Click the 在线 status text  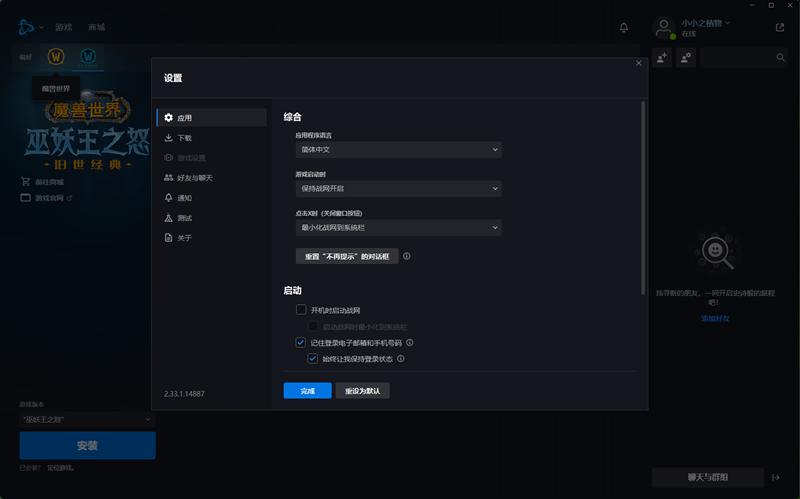click(x=689, y=34)
